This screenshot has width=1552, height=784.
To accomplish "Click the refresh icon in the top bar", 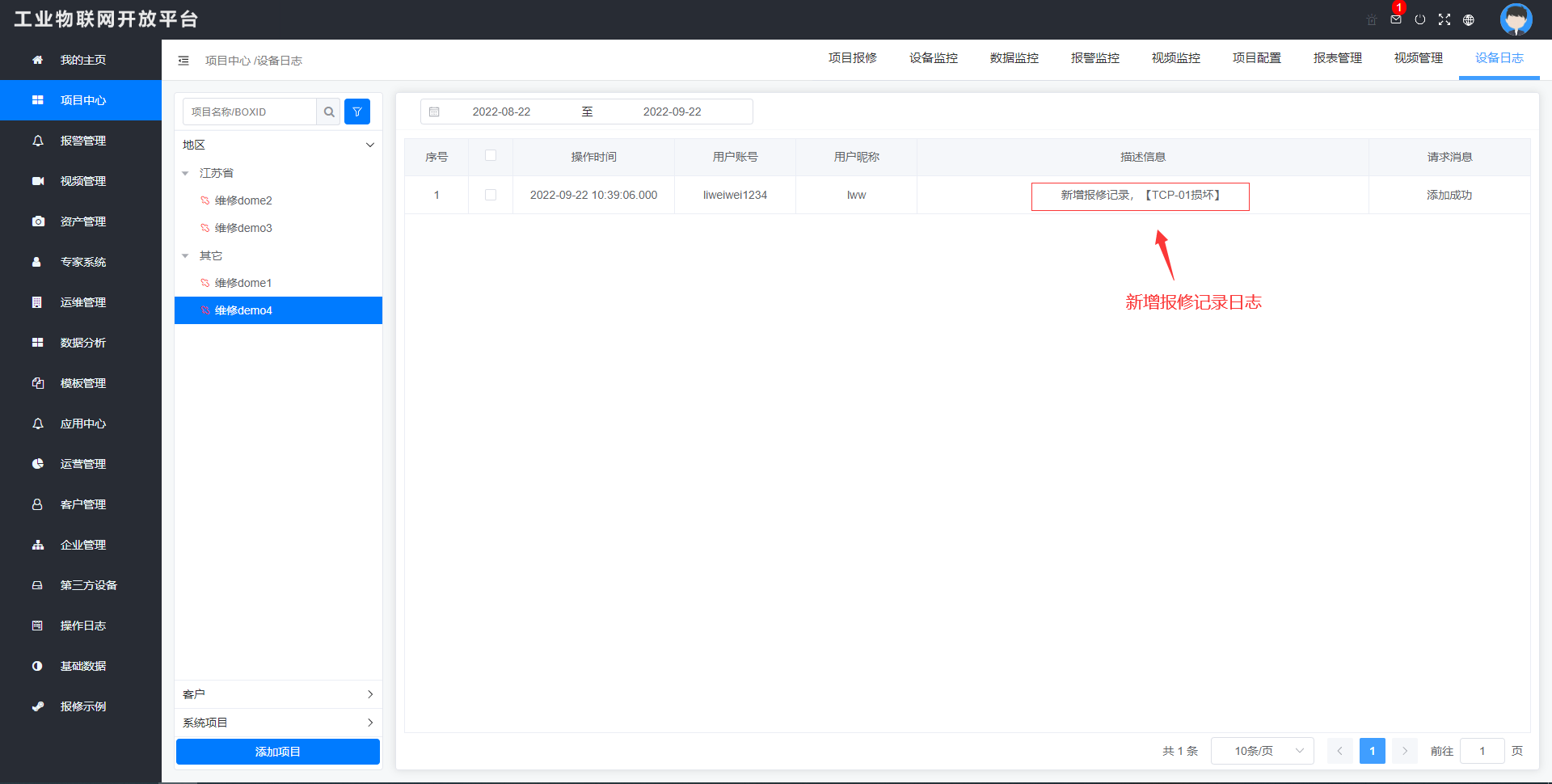I will click(x=1420, y=19).
